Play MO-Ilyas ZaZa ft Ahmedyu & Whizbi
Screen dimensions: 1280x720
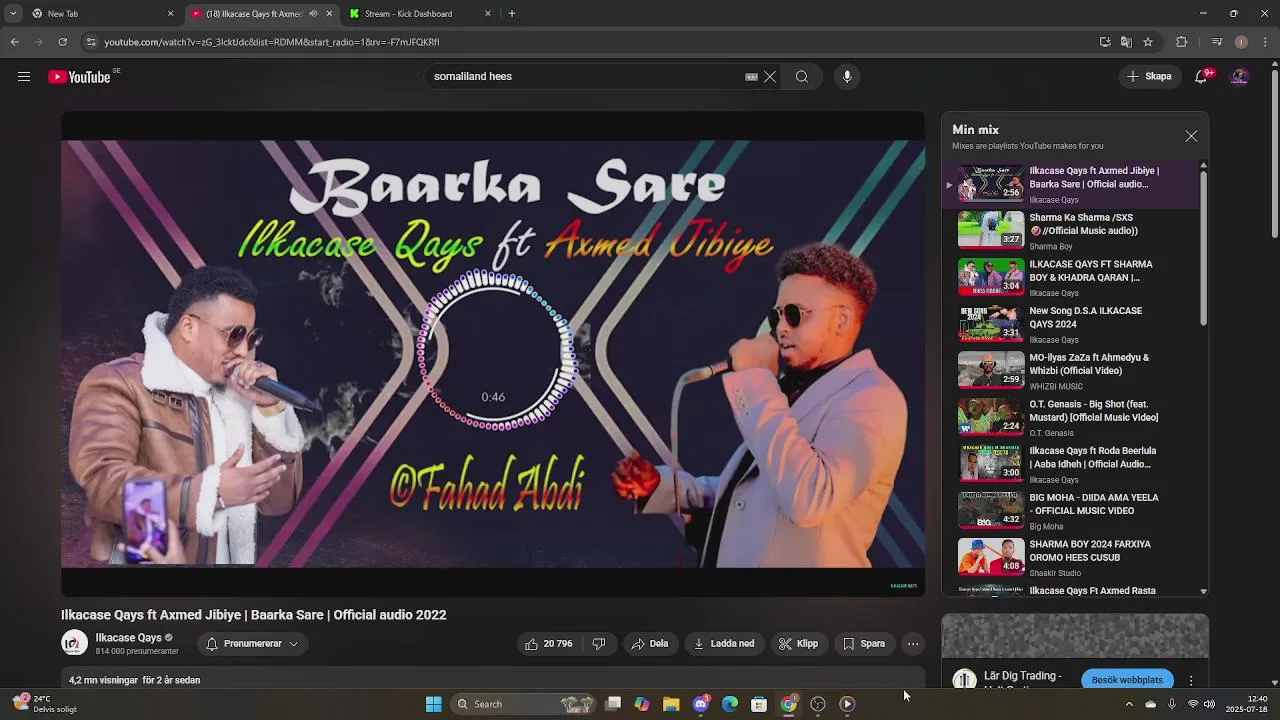(x=1070, y=370)
